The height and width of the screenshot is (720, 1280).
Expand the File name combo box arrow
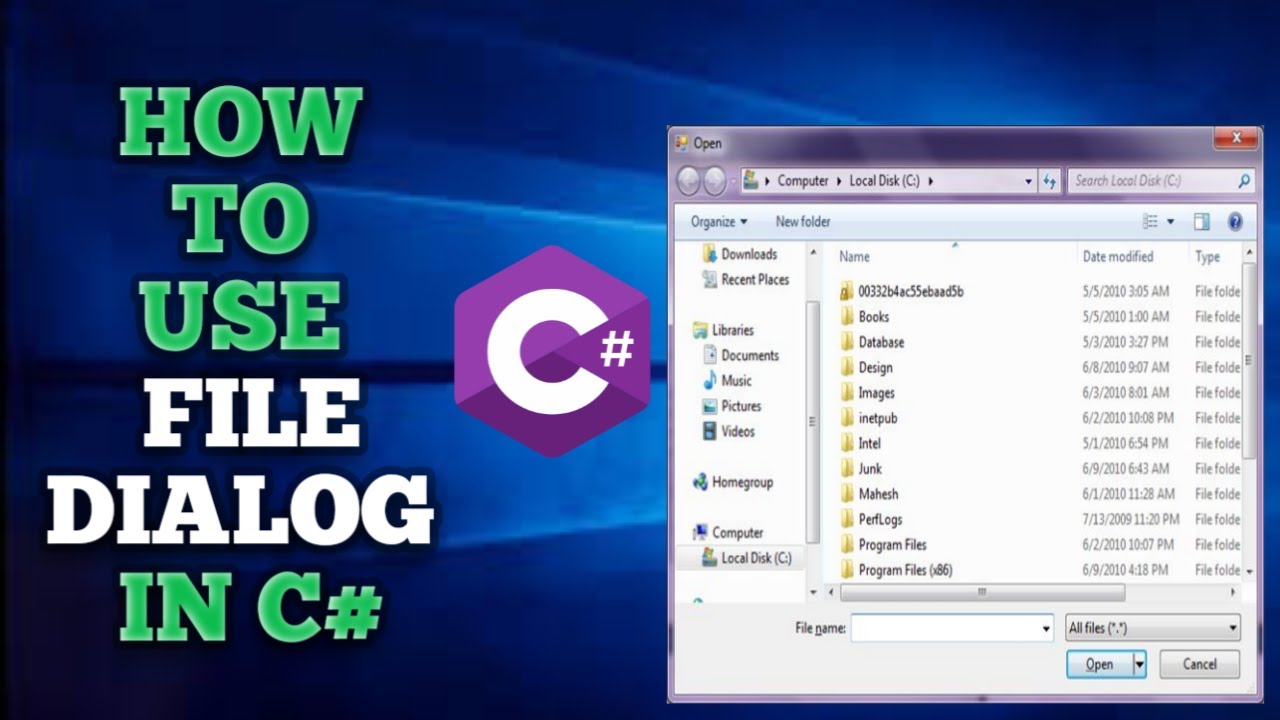[x=1046, y=629]
